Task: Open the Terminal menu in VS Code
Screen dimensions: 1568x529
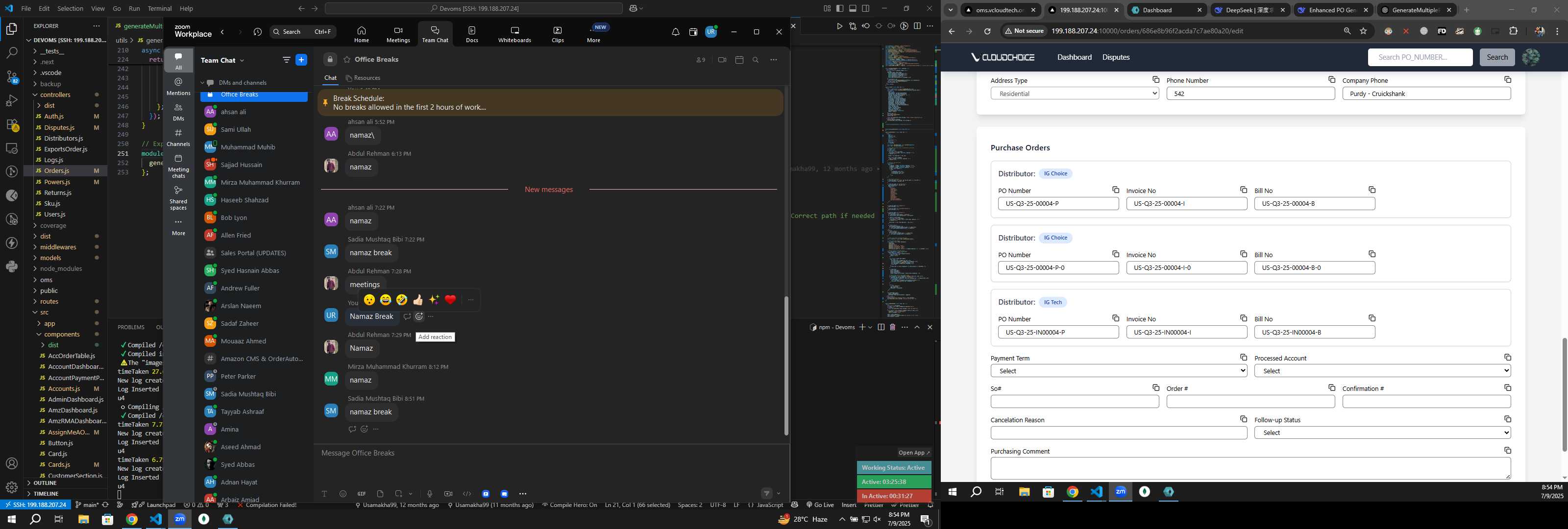Action: tap(159, 8)
